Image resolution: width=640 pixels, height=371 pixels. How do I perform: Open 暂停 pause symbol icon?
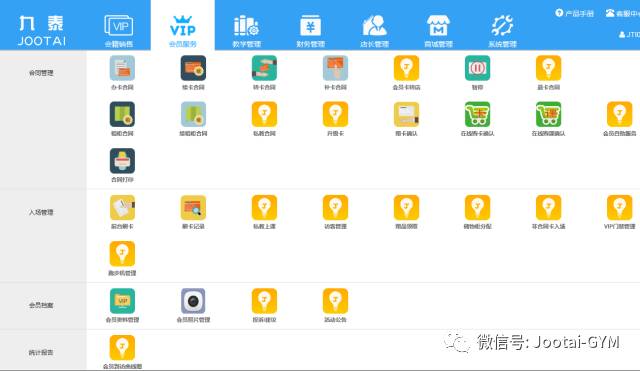coord(477,68)
